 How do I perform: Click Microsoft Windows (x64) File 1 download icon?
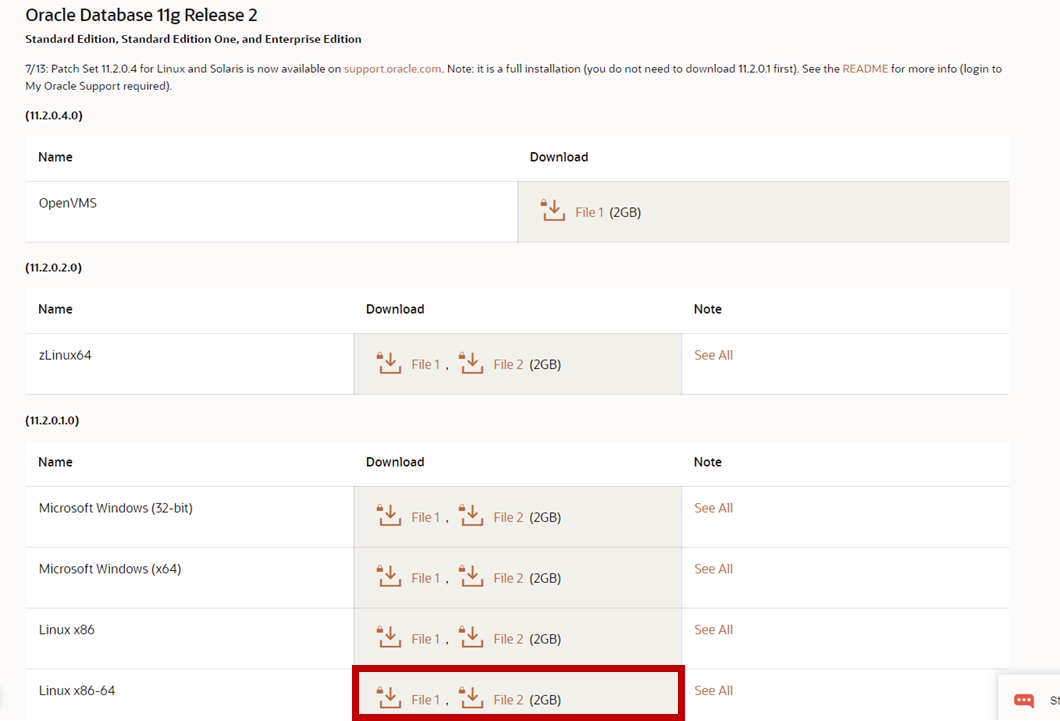[389, 576]
